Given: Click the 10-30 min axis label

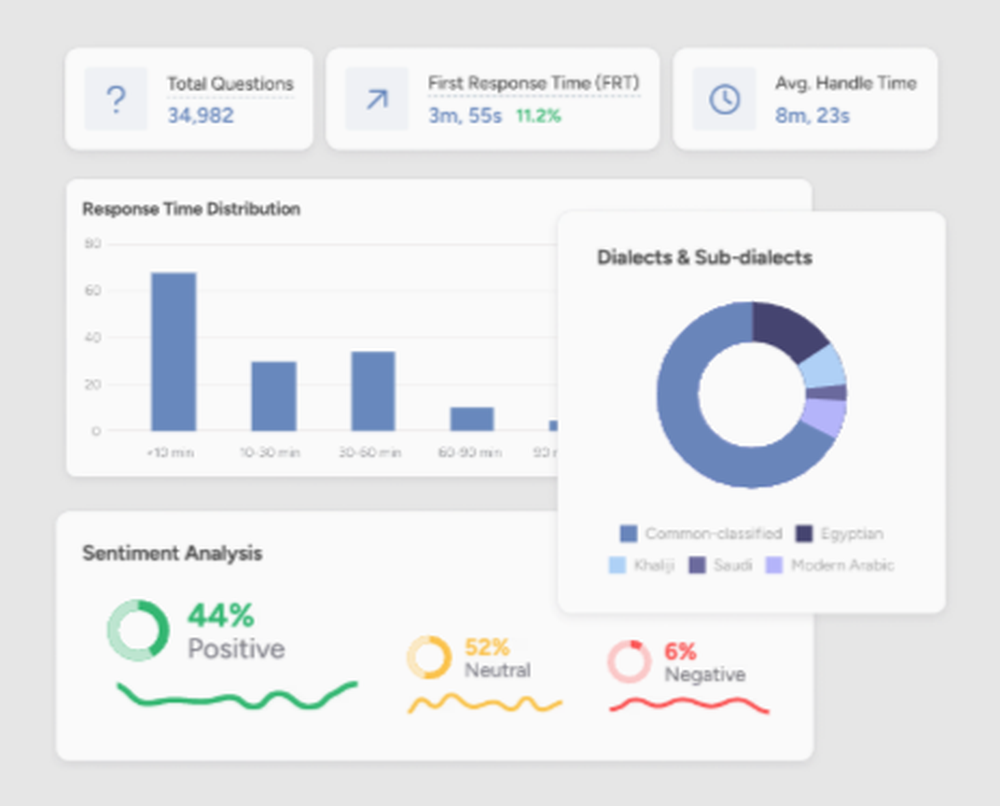Looking at the screenshot, I should [x=270, y=452].
